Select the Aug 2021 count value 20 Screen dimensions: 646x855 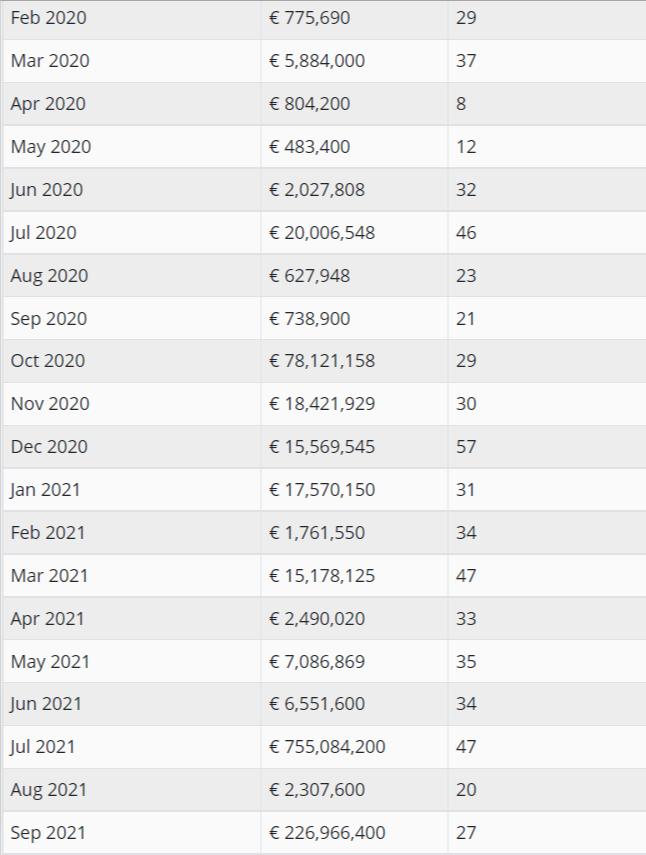tap(466, 790)
